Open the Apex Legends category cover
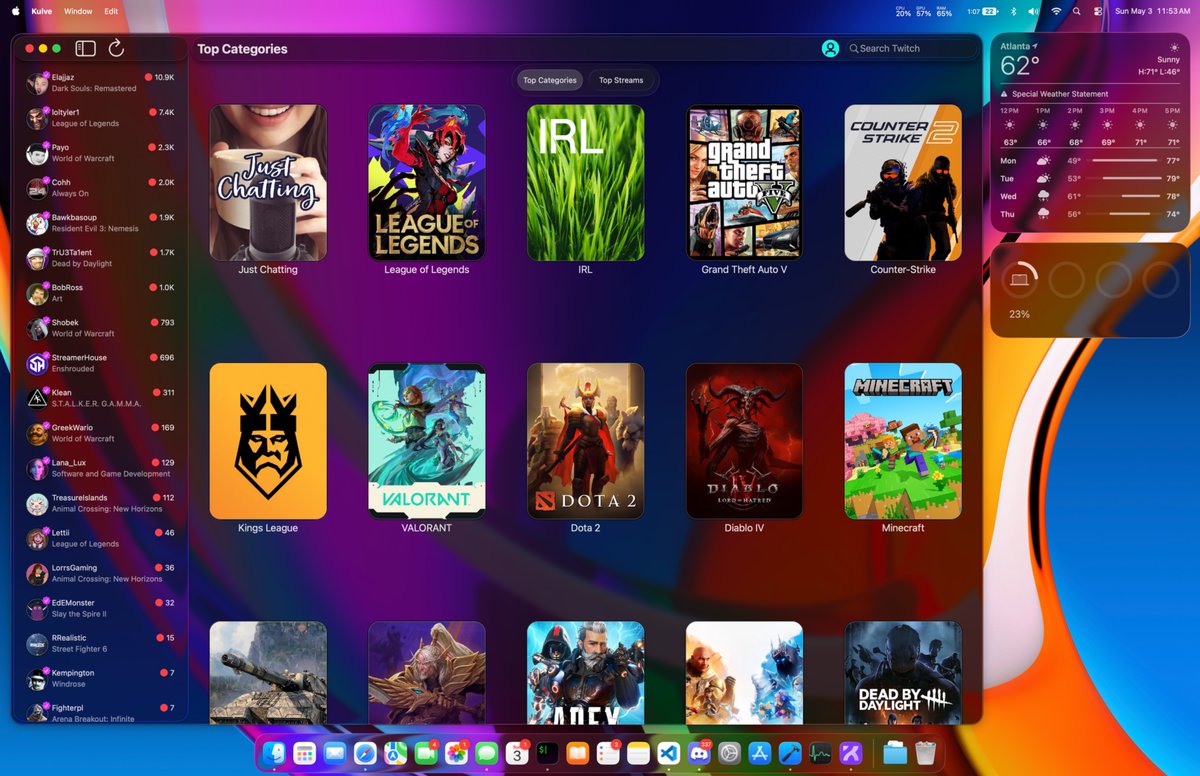Viewport: 1200px width, 776px height. [x=586, y=672]
